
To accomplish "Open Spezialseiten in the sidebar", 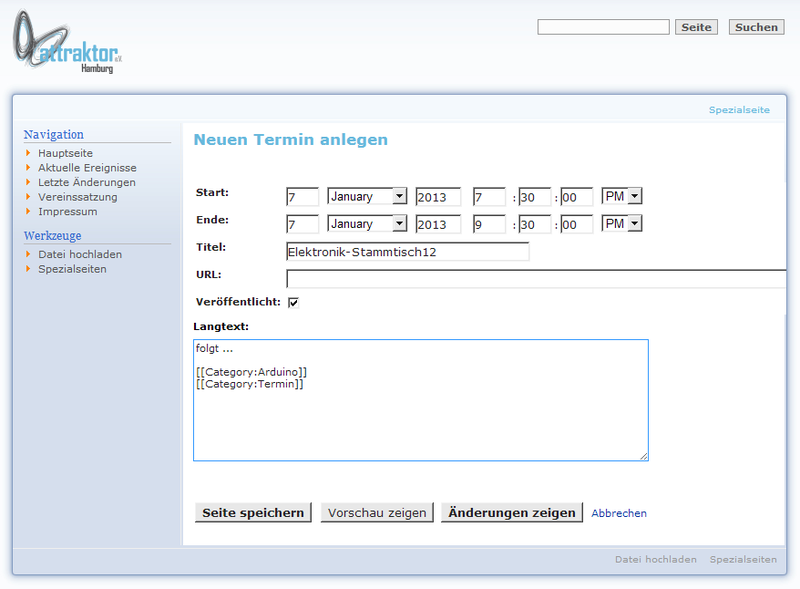I will [72, 269].
